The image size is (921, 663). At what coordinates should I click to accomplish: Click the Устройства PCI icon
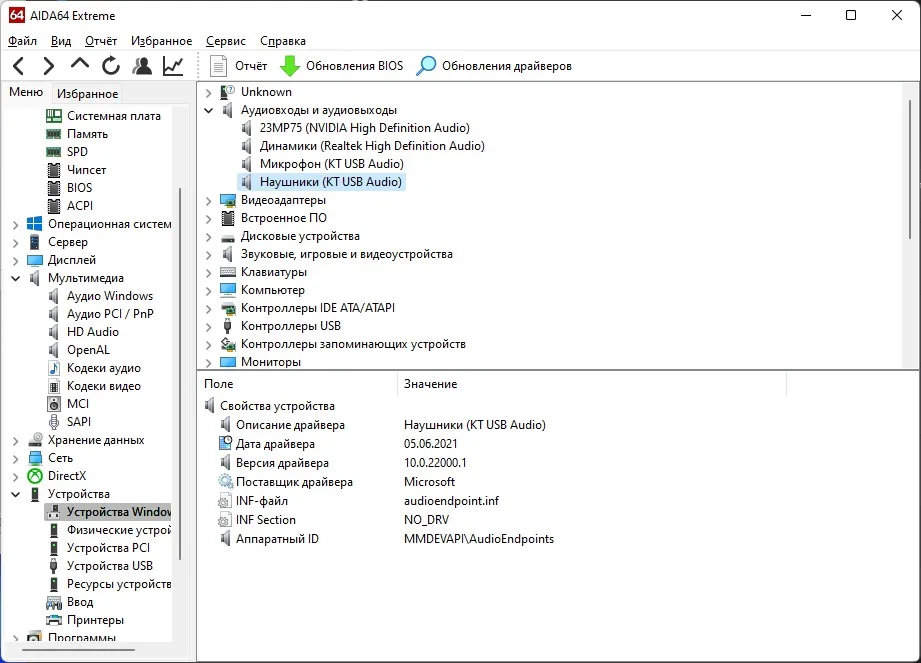click(x=53, y=548)
